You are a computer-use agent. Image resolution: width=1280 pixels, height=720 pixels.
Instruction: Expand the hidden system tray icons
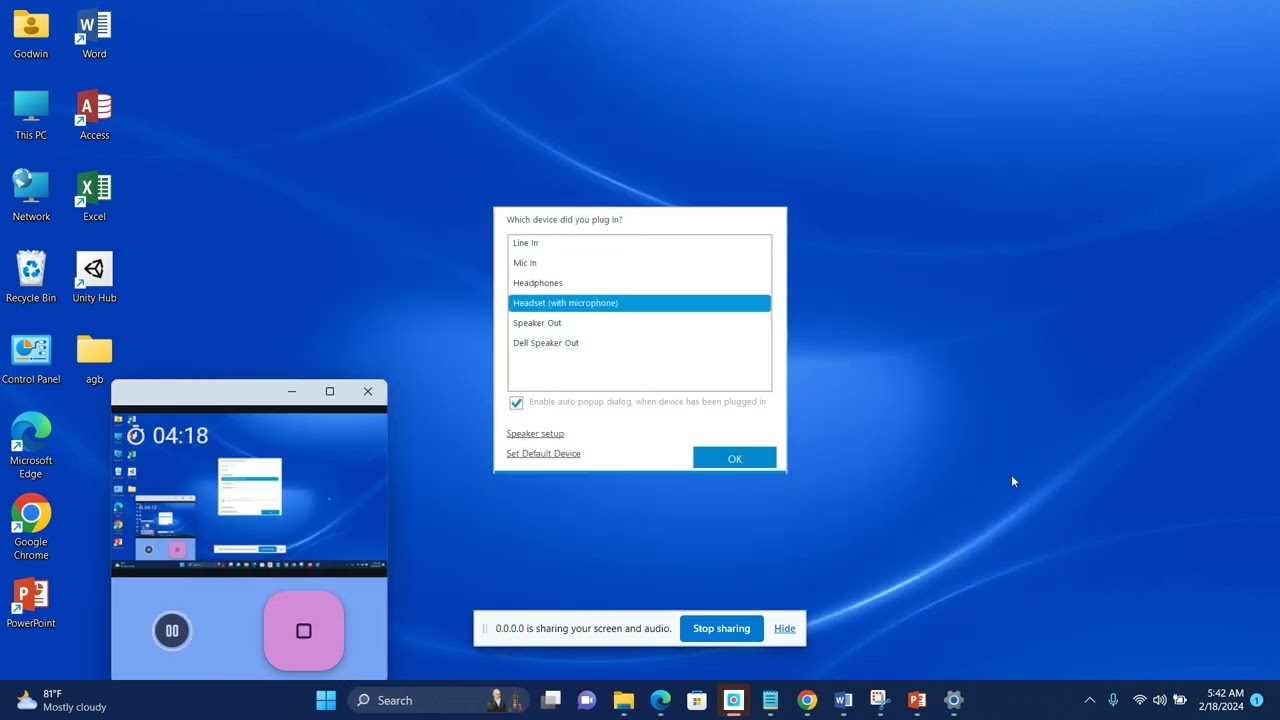[1090, 700]
